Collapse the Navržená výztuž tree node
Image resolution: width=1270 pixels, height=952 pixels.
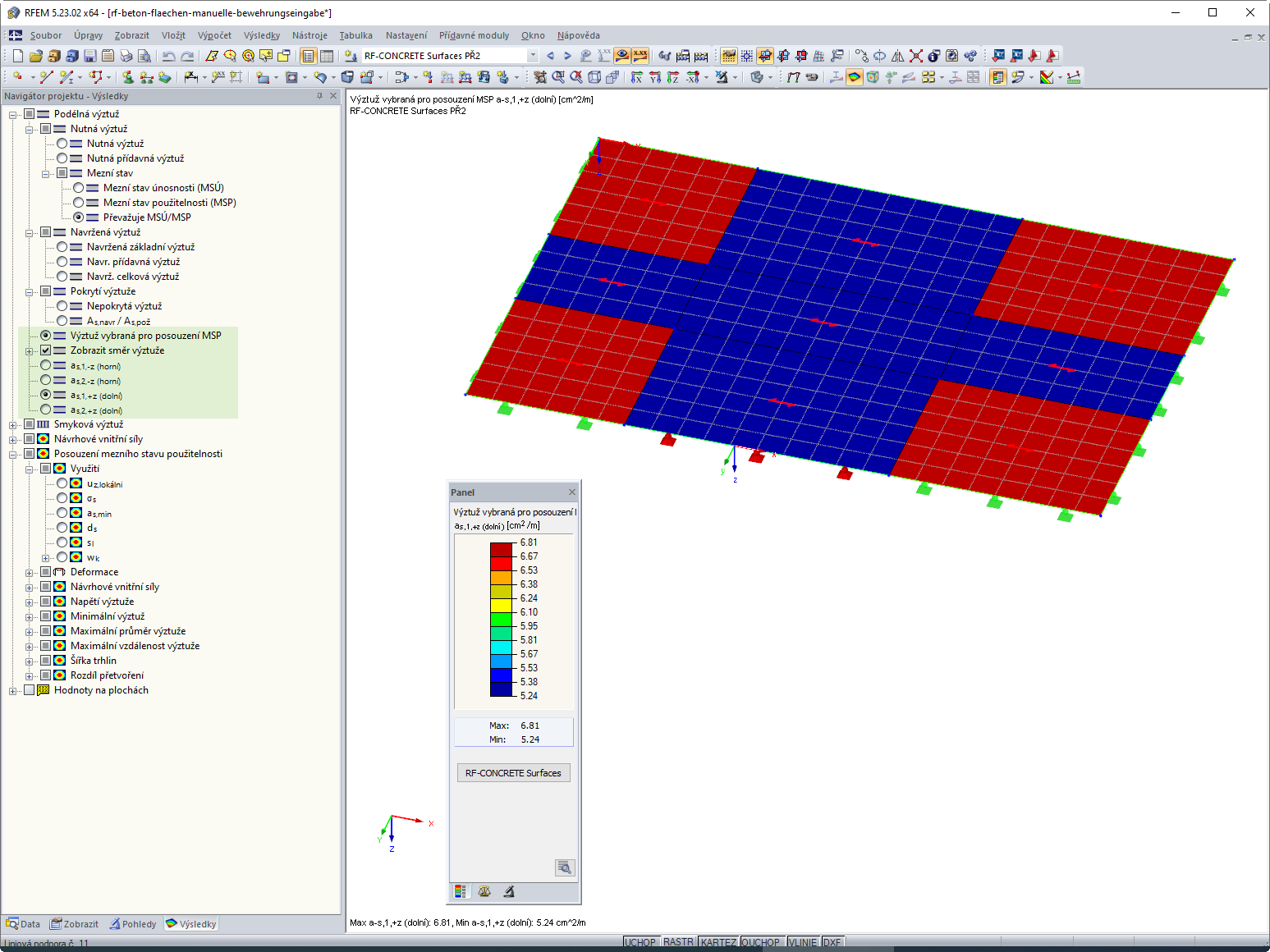[30, 232]
